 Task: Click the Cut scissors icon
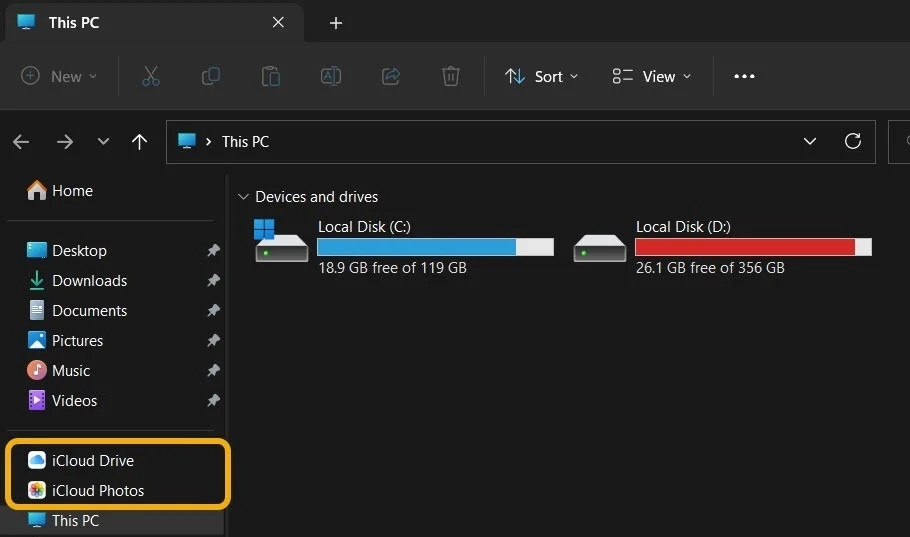click(x=151, y=76)
